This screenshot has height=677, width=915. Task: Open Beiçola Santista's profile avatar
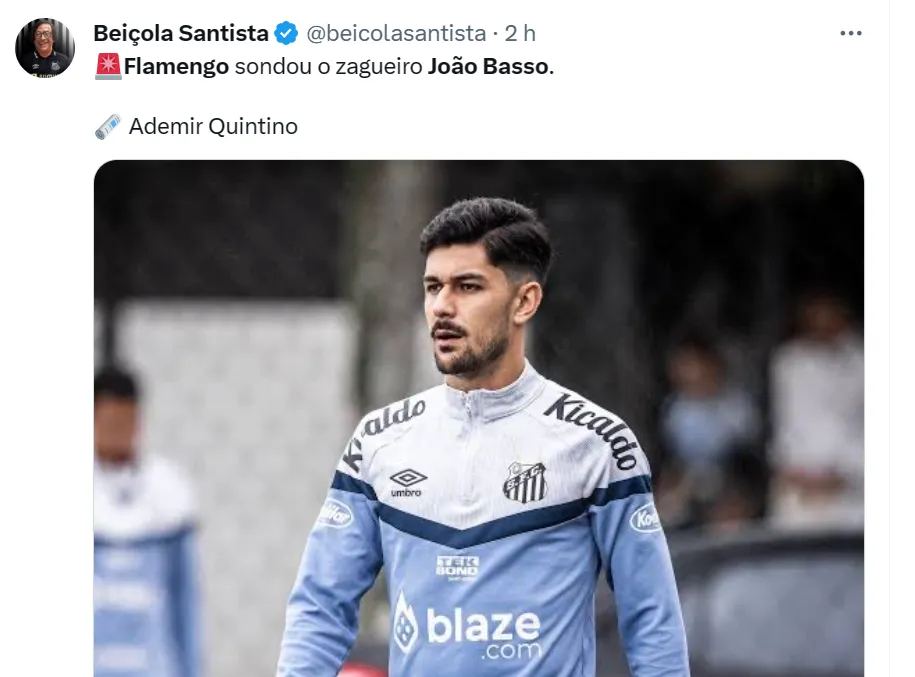[x=45, y=47]
